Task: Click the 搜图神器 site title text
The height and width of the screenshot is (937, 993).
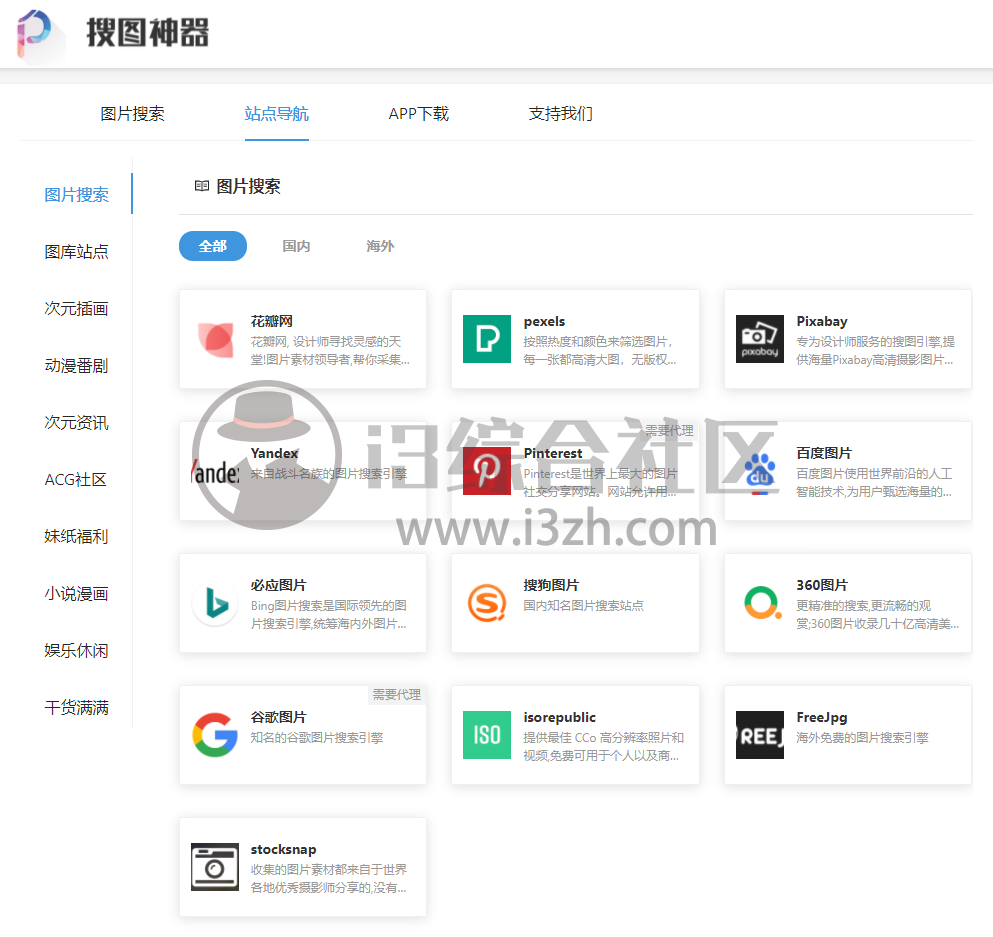Action: pos(148,33)
